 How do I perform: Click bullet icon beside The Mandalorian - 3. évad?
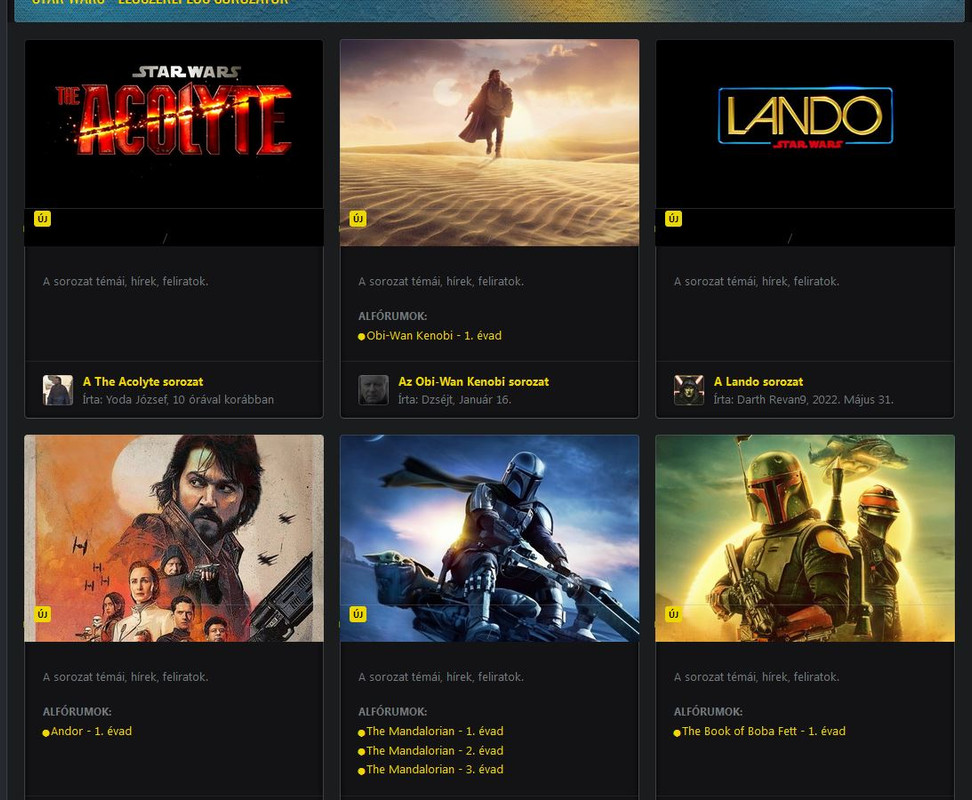361,771
